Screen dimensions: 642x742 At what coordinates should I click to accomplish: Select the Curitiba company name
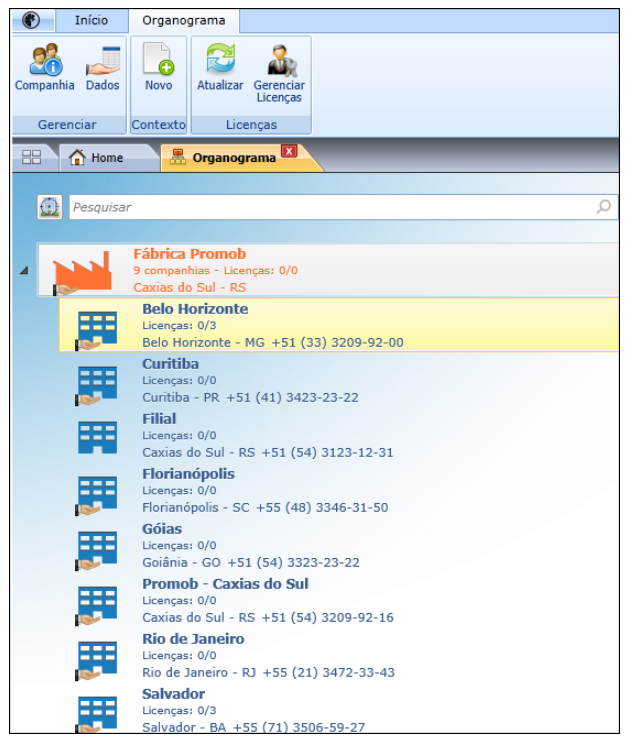click(x=170, y=363)
